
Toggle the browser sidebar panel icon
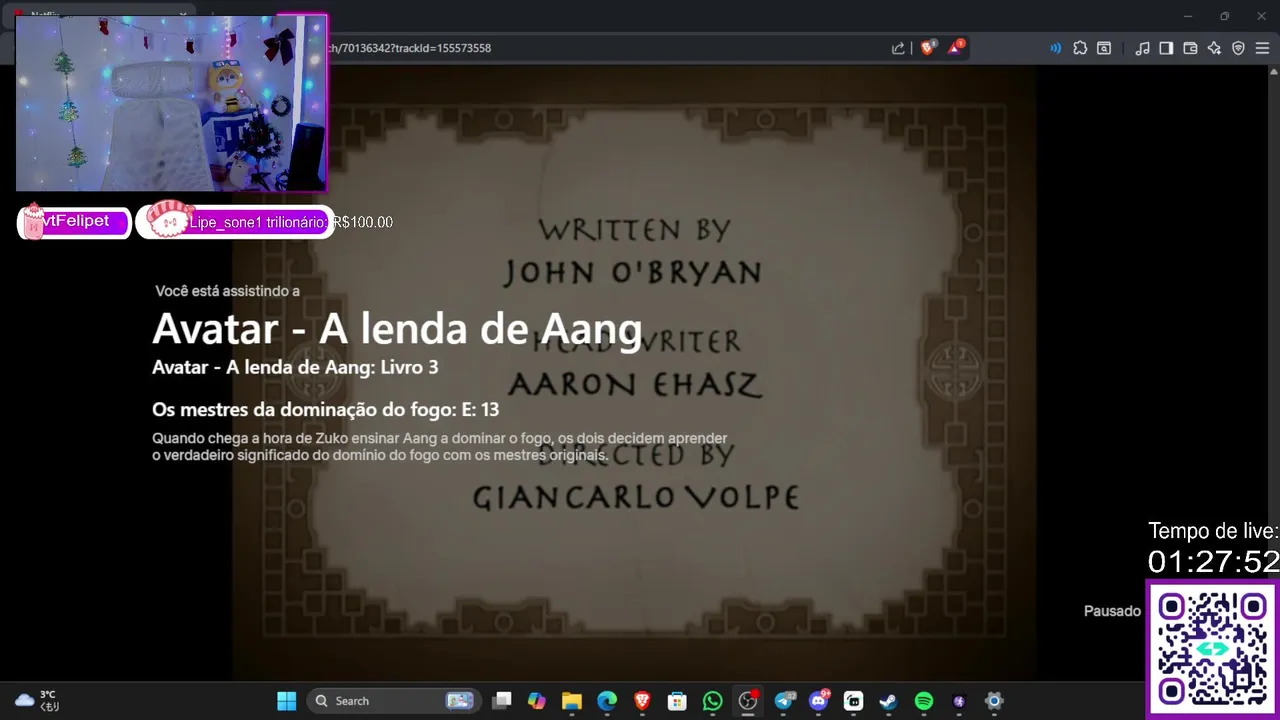click(1166, 48)
